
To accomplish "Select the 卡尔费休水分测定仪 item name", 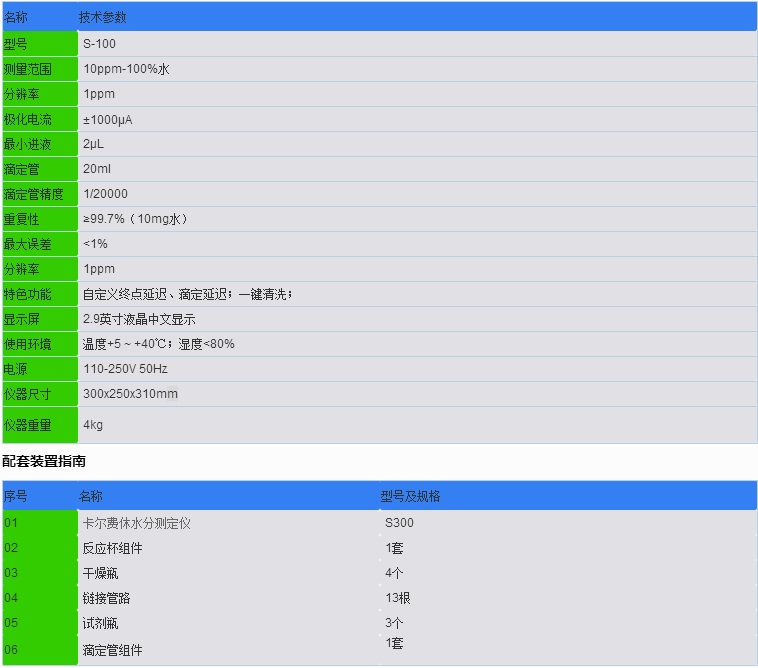I will coord(135,522).
